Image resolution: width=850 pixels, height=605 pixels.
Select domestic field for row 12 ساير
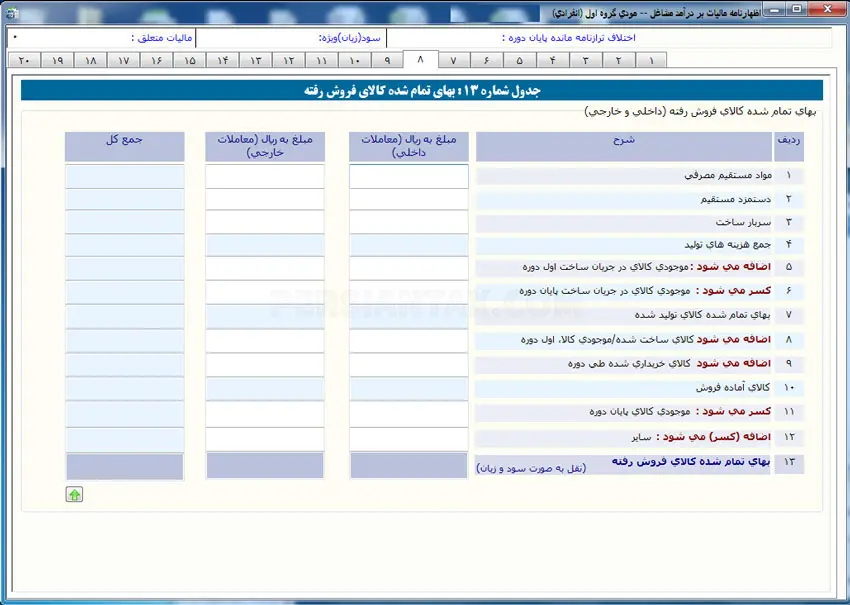click(x=409, y=439)
